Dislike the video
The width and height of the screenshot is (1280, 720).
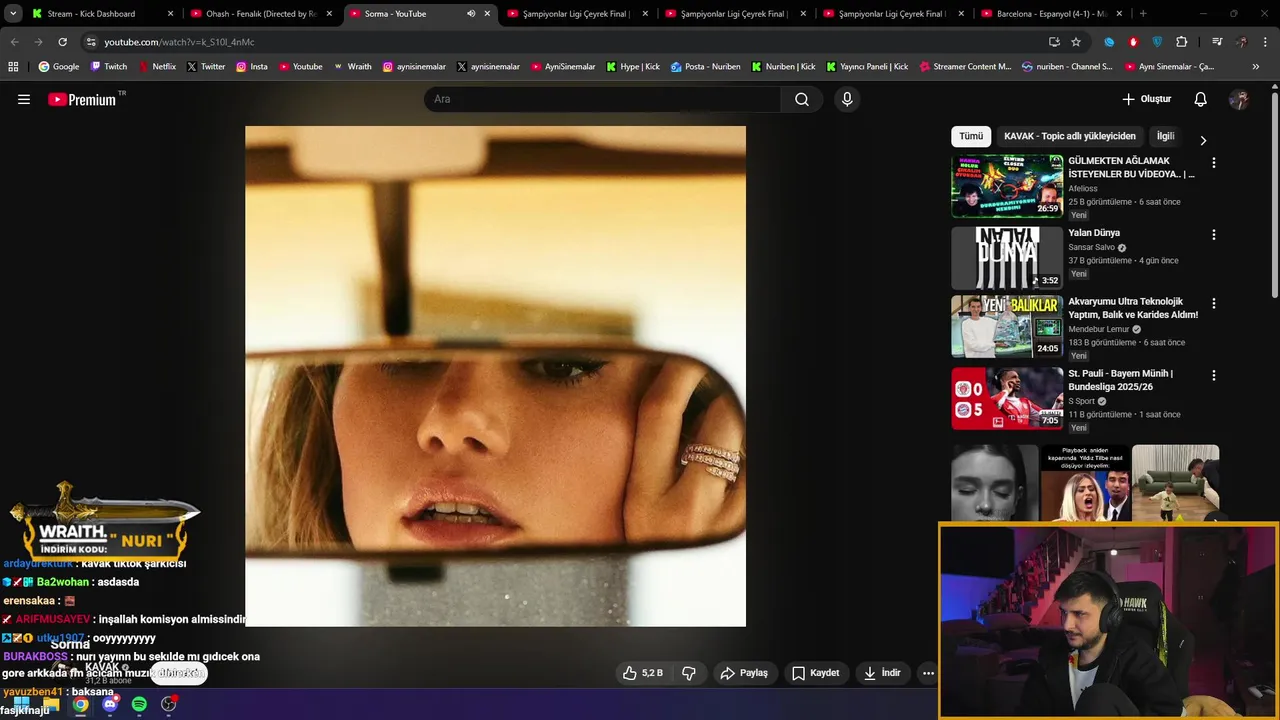coord(689,673)
